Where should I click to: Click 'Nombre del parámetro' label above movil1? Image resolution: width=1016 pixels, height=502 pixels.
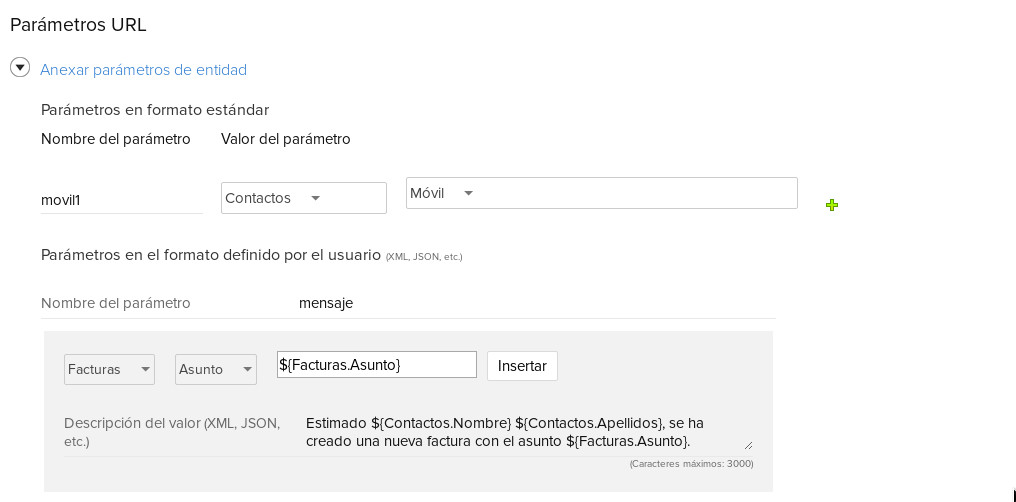pyautogui.click(x=115, y=139)
